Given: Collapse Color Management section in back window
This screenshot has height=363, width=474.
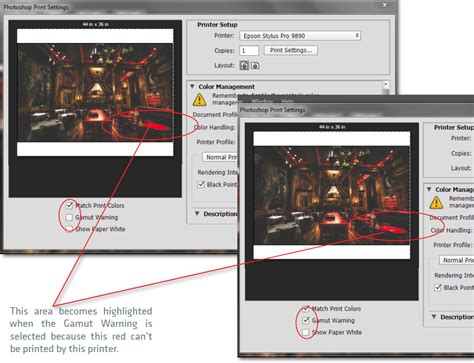Looking at the screenshot, I should point(192,86).
